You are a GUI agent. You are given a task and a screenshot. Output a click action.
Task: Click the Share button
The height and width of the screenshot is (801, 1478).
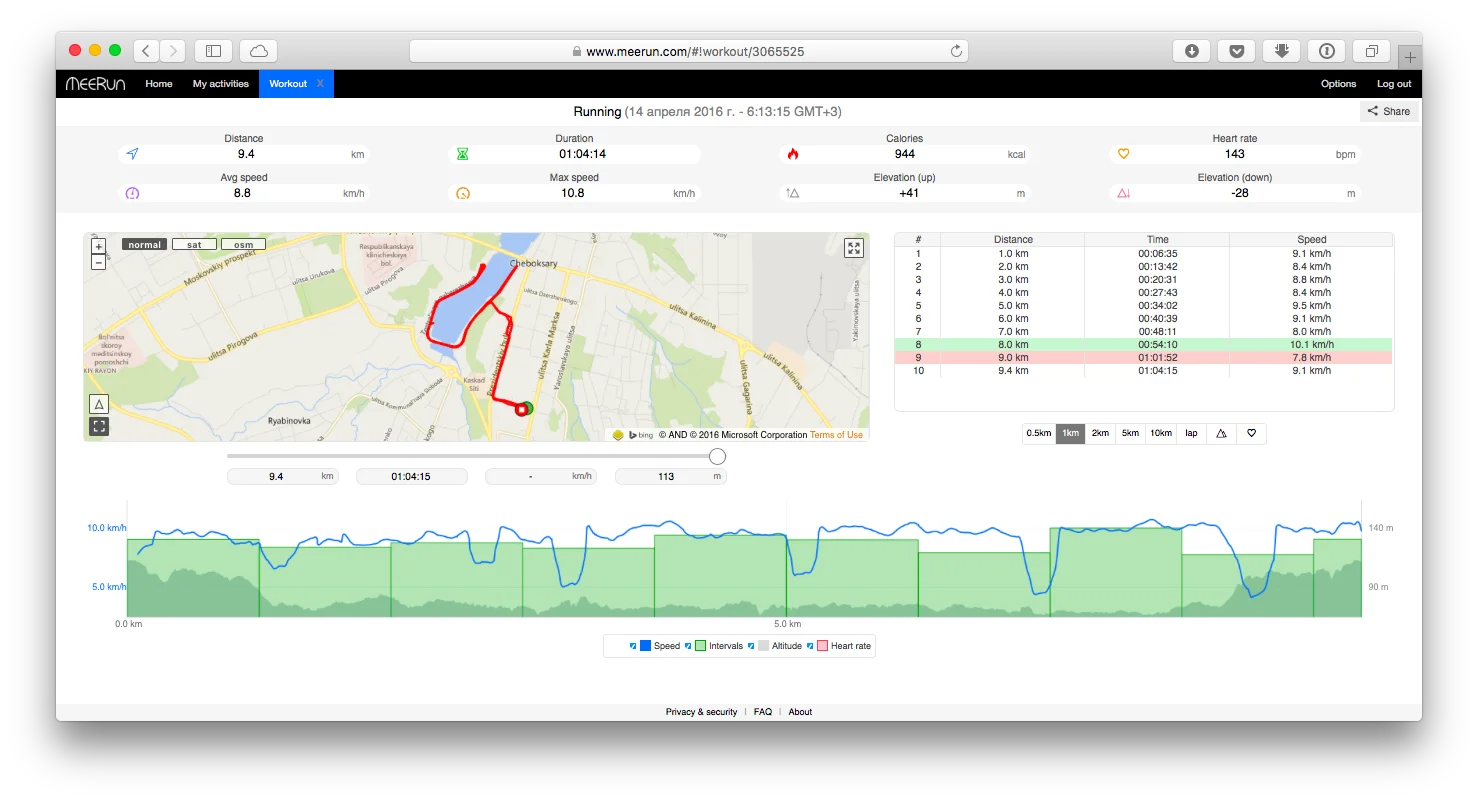point(1388,111)
